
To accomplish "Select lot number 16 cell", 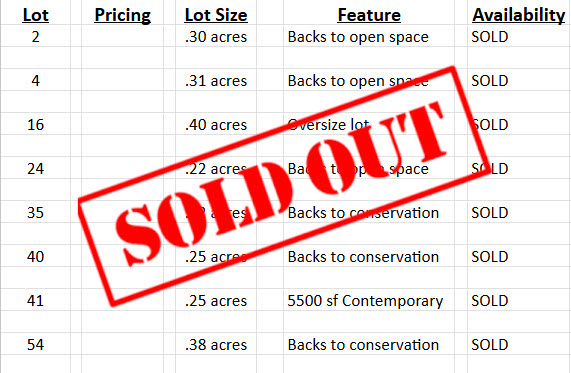I will (35, 125).
